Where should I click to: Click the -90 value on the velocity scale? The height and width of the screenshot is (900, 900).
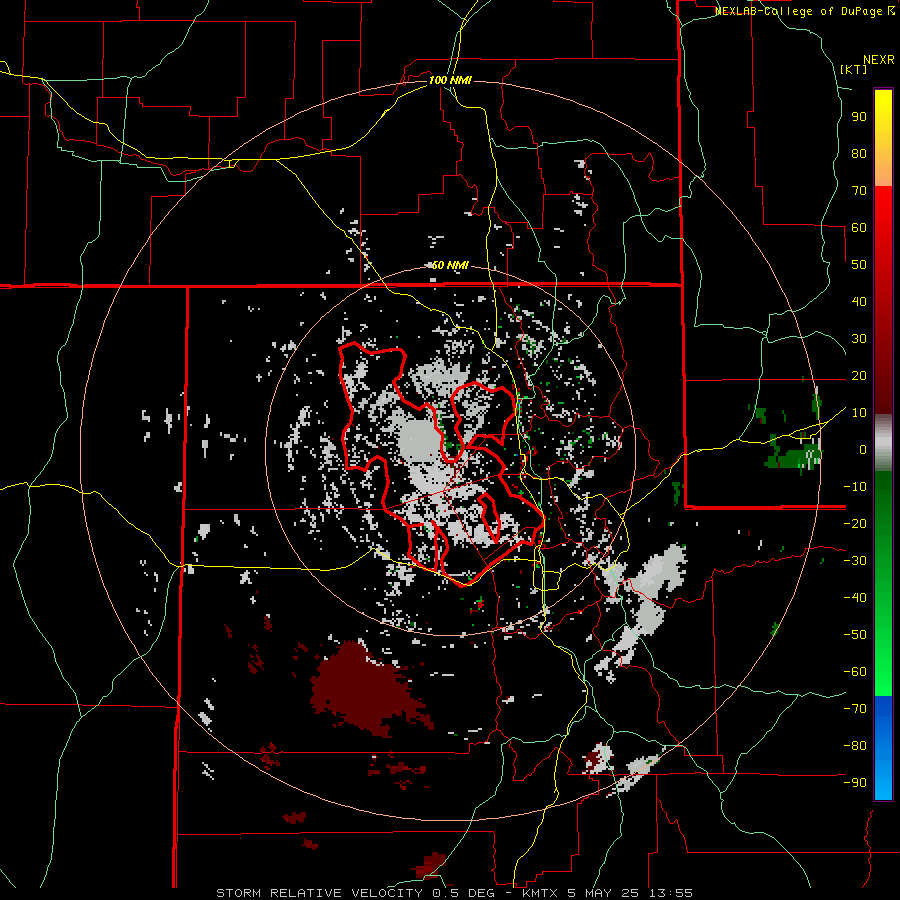coord(855,782)
